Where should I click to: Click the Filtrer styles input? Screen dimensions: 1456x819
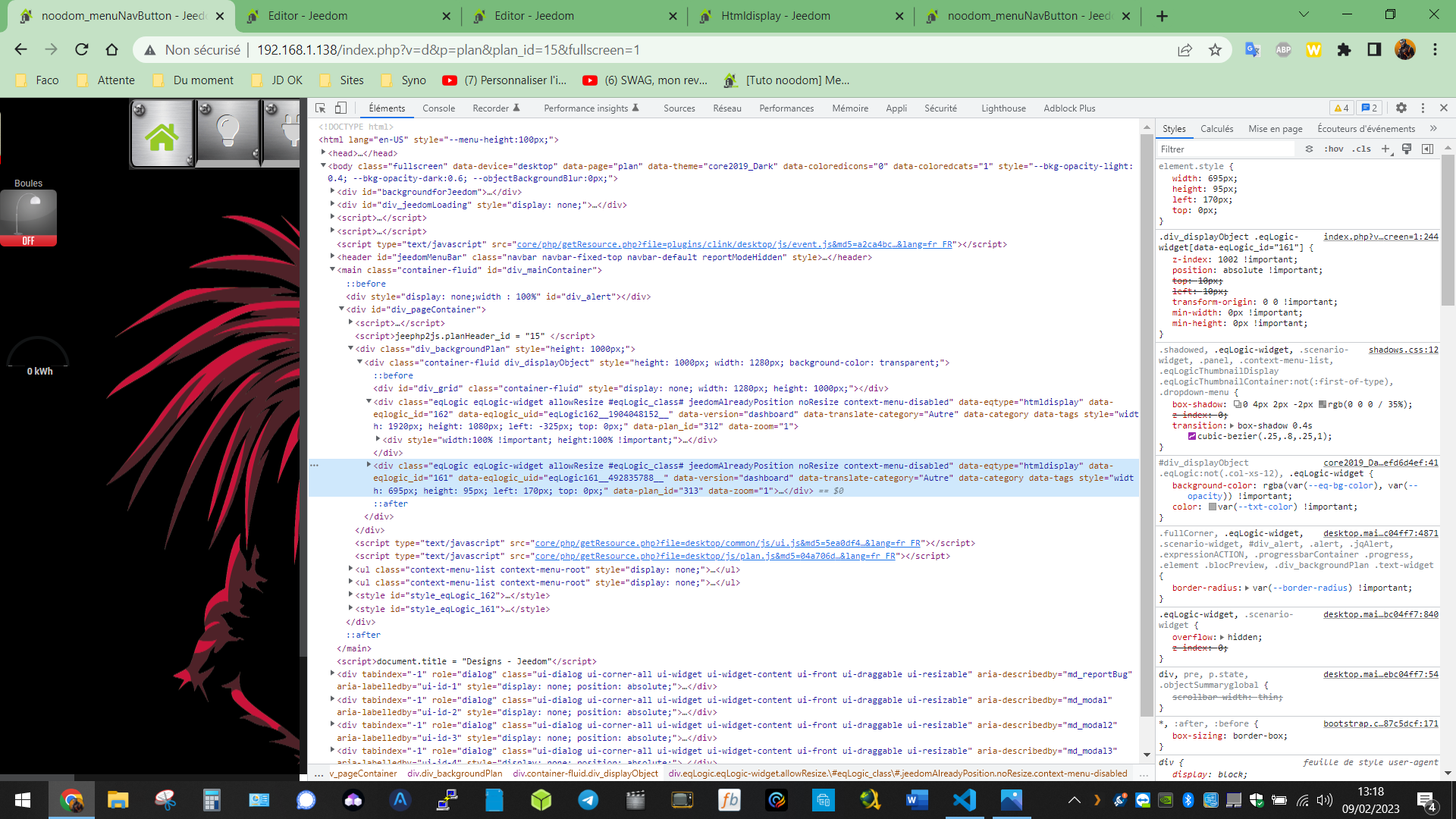[1225, 149]
